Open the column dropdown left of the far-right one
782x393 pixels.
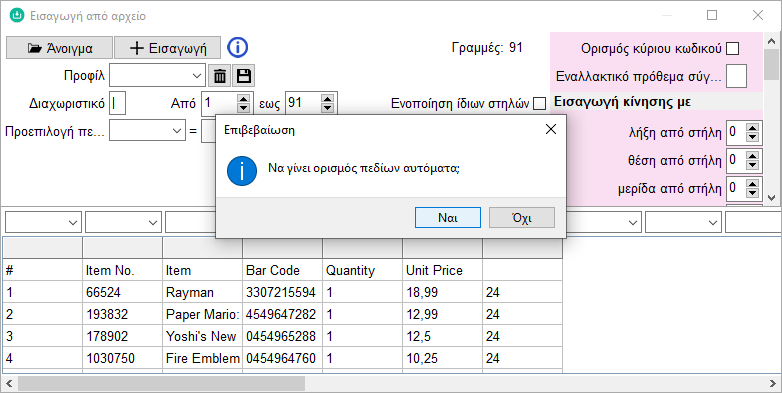(683, 222)
